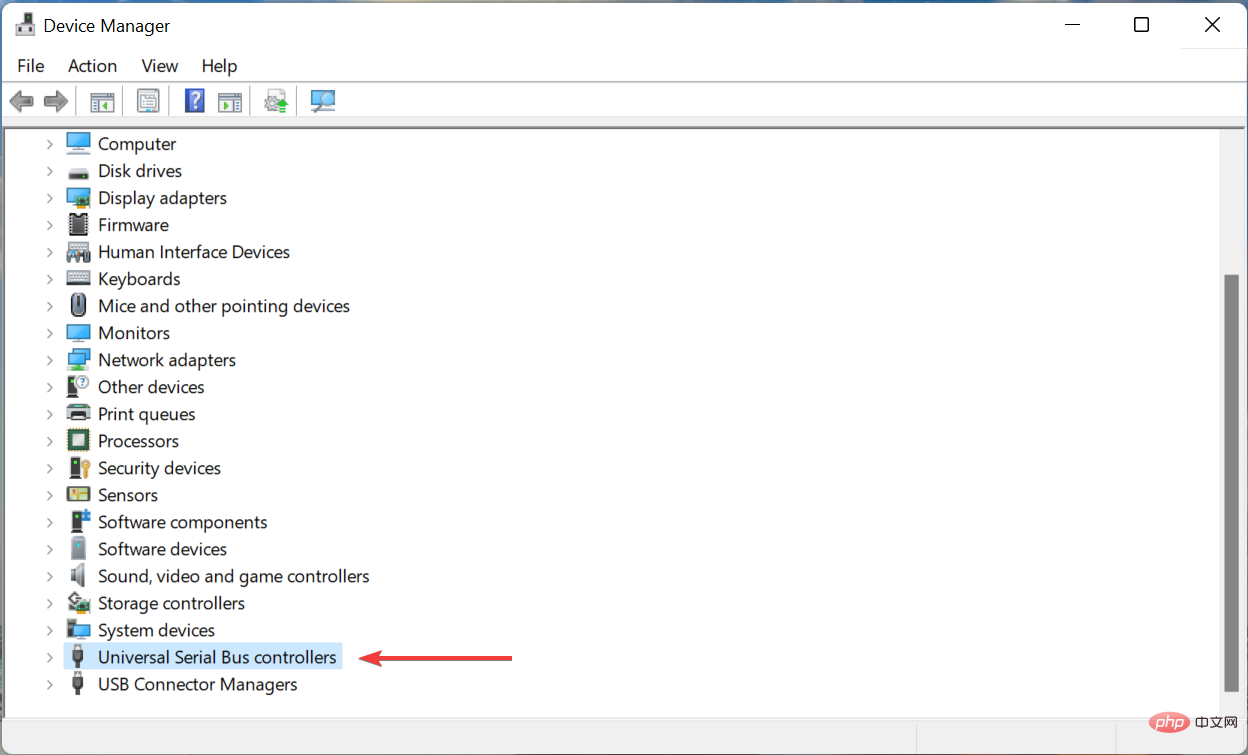Click the Back arrow toolbar icon
The width and height of the screenshot is (1248, 755).
[21, 101]
